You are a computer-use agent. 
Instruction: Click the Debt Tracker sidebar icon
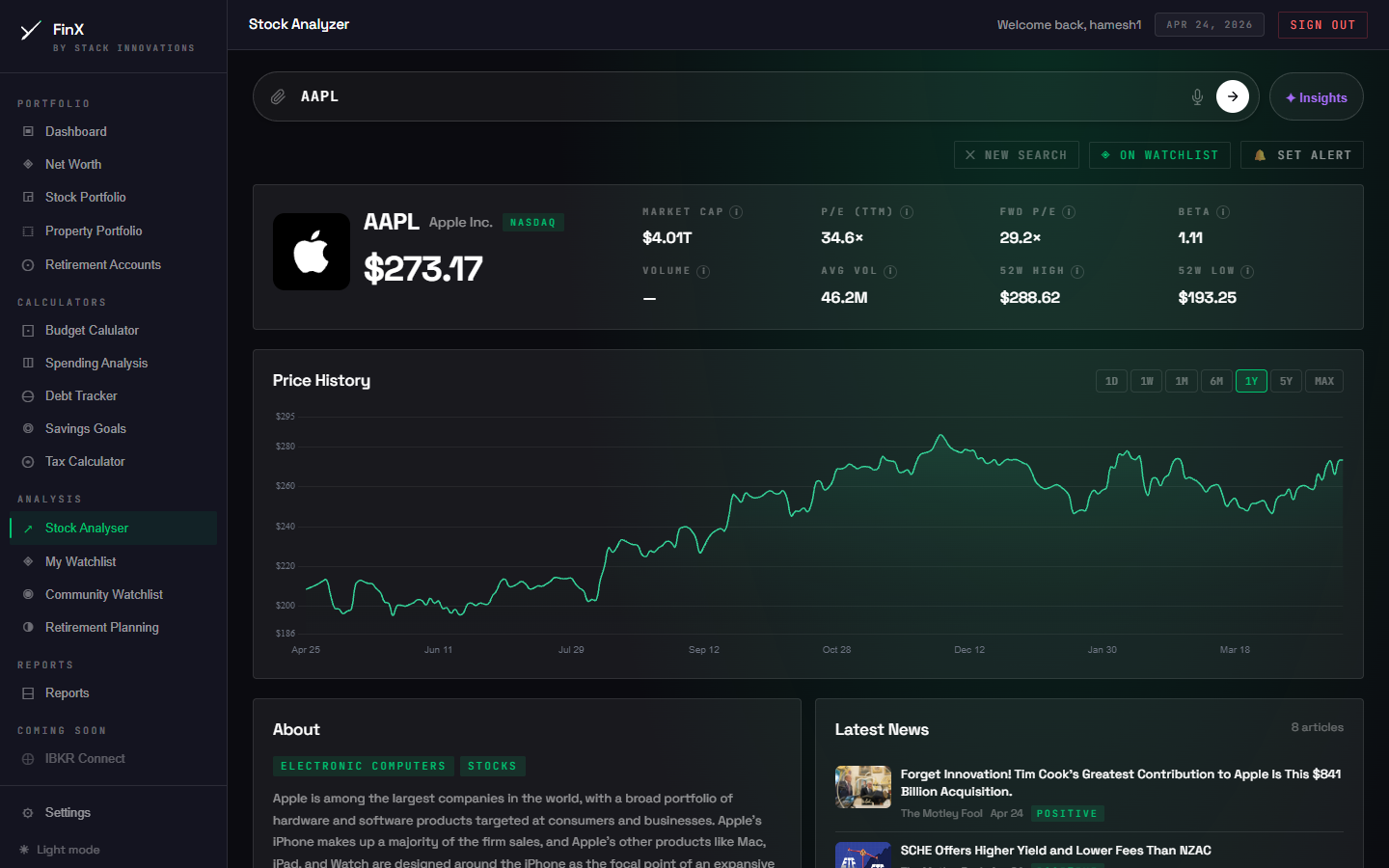coord(28,395)
